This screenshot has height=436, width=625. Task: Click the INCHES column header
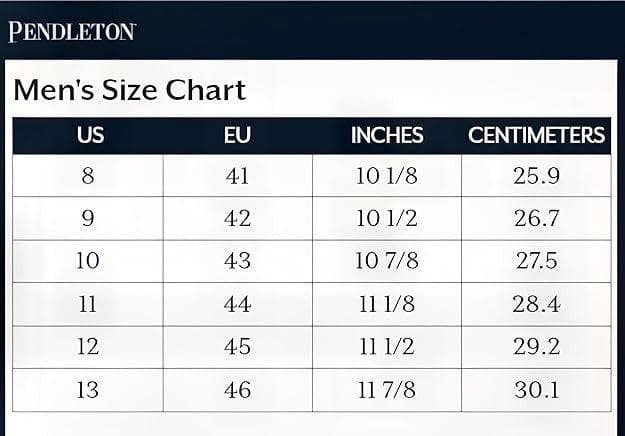point(387,136)
